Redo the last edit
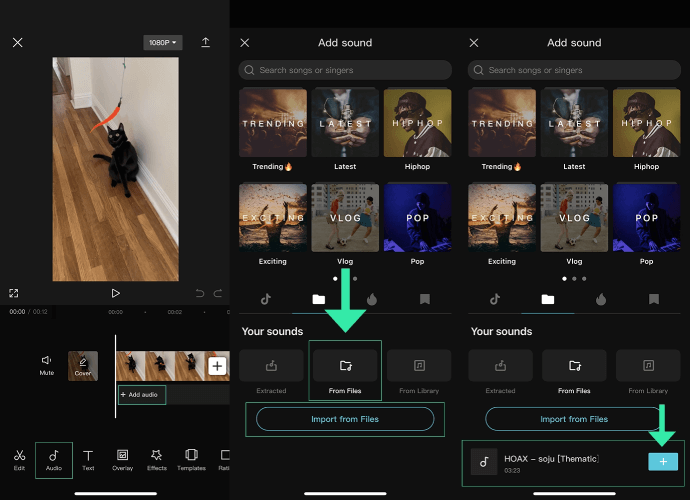The image size is (690, 500). (x=218, y=293)
